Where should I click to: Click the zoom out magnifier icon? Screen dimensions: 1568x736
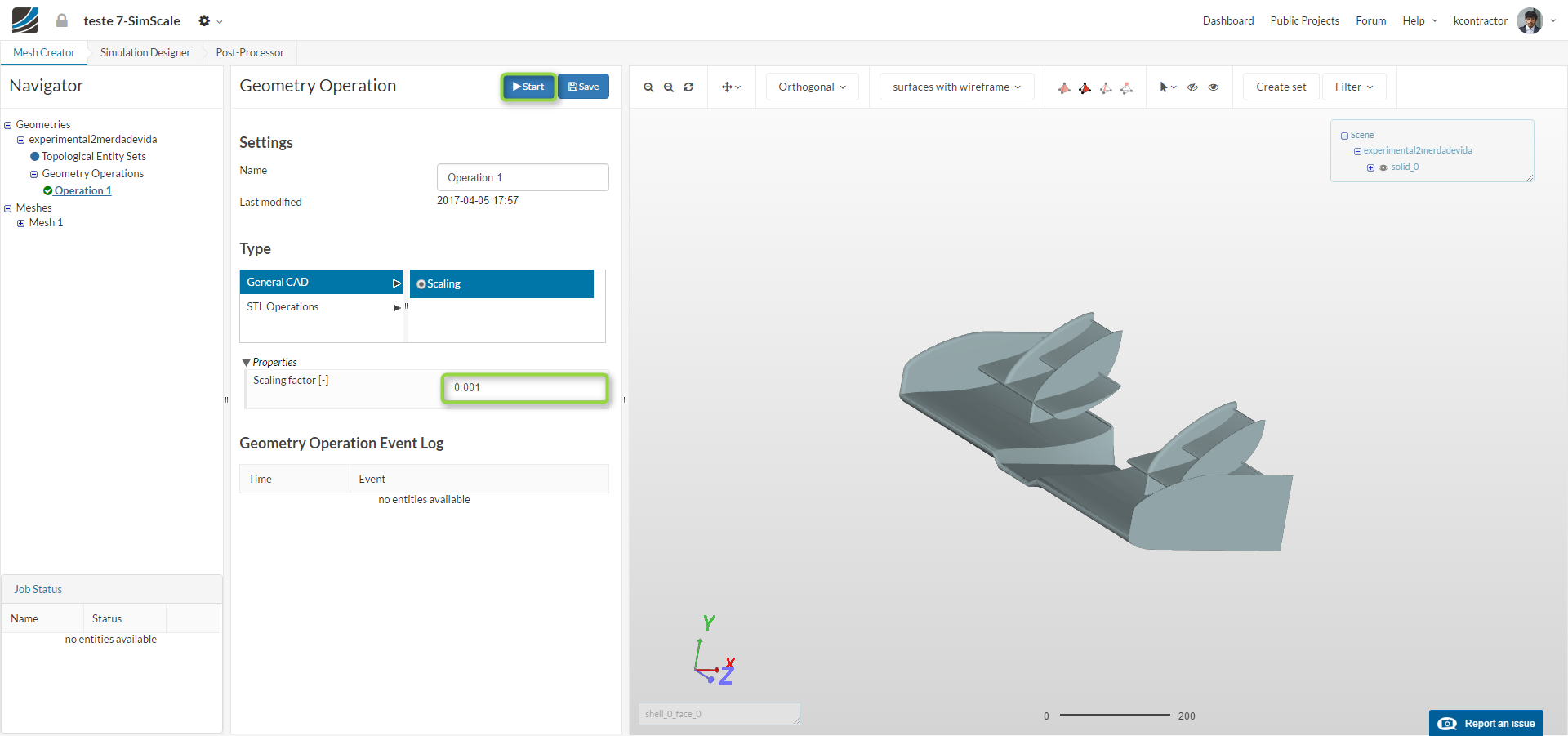pyautogui.click(x=669, y=87)
